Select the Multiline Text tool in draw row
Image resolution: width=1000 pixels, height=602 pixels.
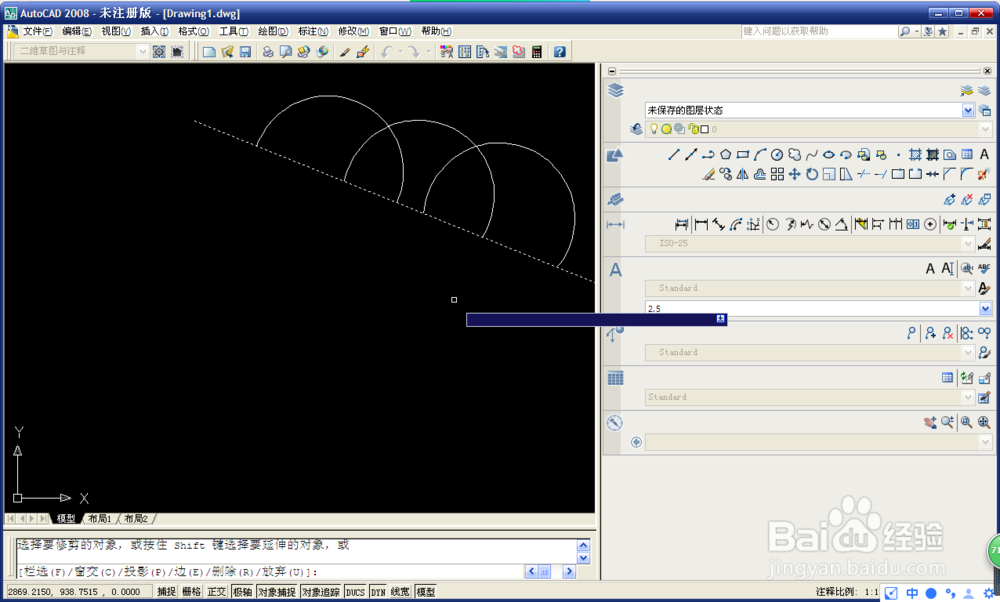(x=984, y=154)
